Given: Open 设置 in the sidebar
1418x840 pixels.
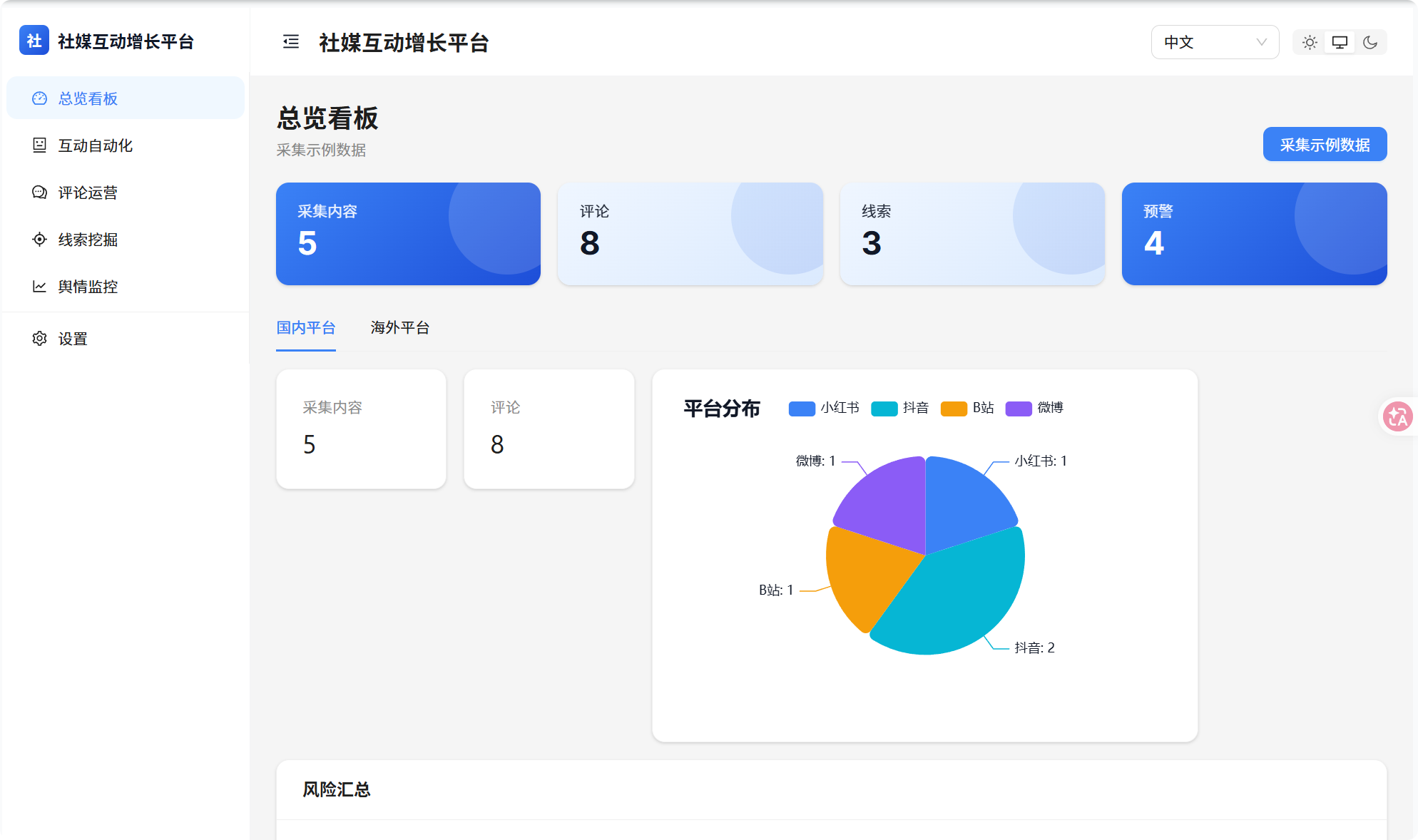Looking at the screenshot, I should click(126, 339).
